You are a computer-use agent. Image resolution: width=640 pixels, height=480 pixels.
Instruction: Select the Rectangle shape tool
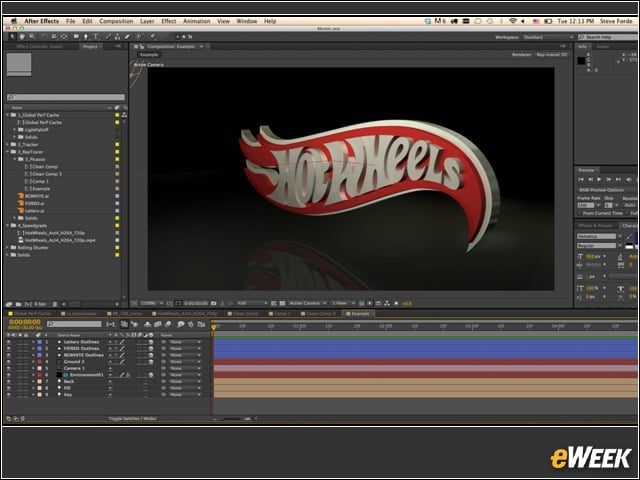(x=76, y=37)
